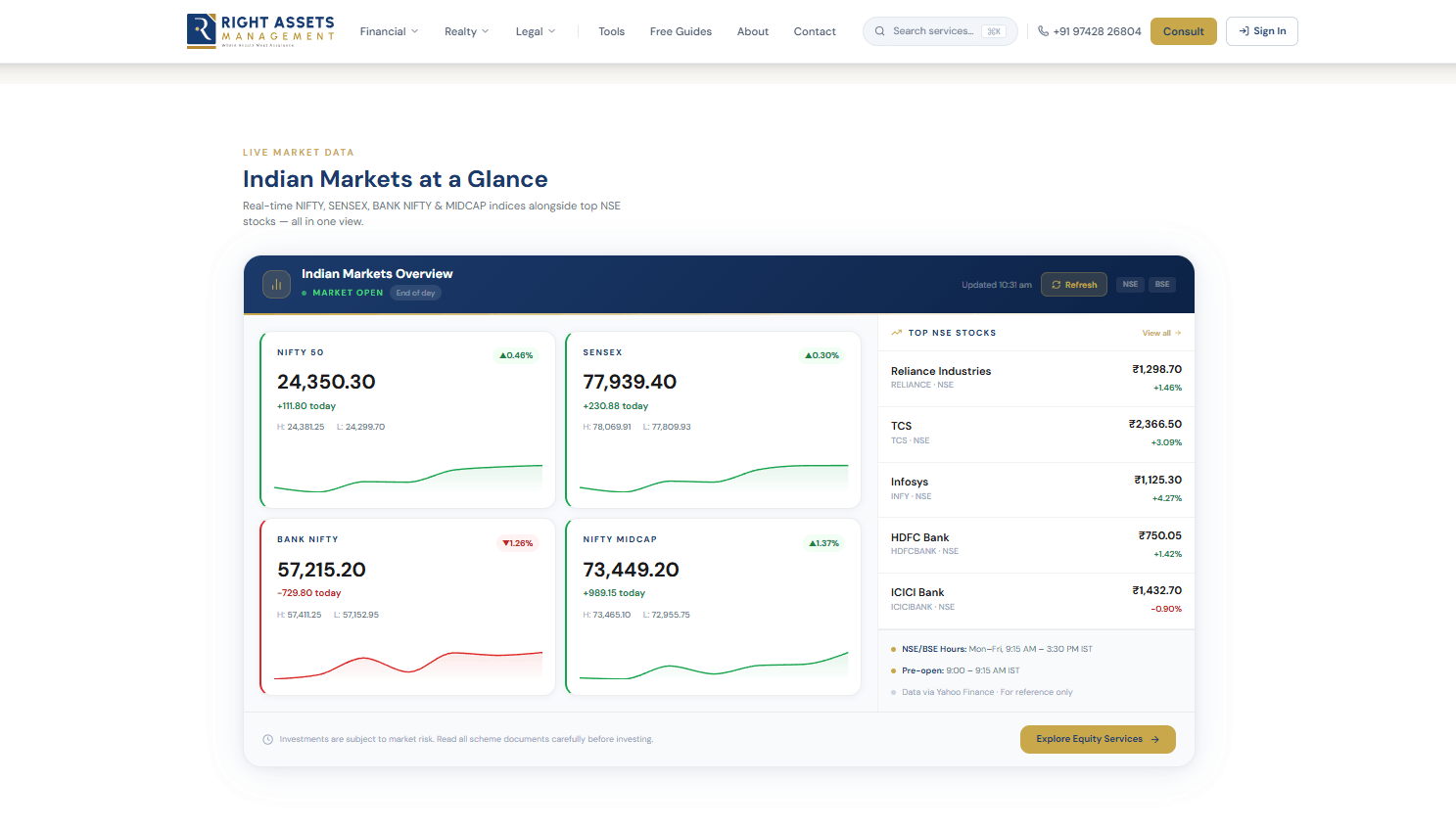Image resolution: width=1456 pixels, height=830 pixels.
Task: Select the Infosys stock row
Action: pos(1036,489)
